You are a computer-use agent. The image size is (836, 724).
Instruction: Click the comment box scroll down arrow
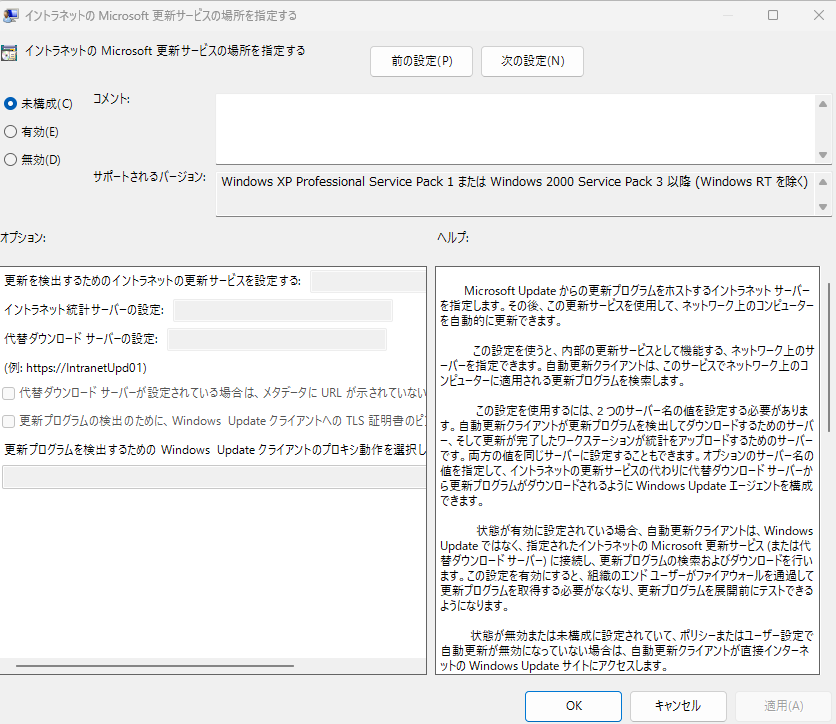tap(823, 155)
